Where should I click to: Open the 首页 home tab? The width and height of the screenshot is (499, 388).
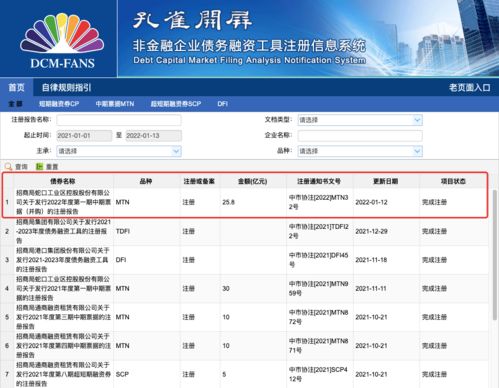pos(16,88)
